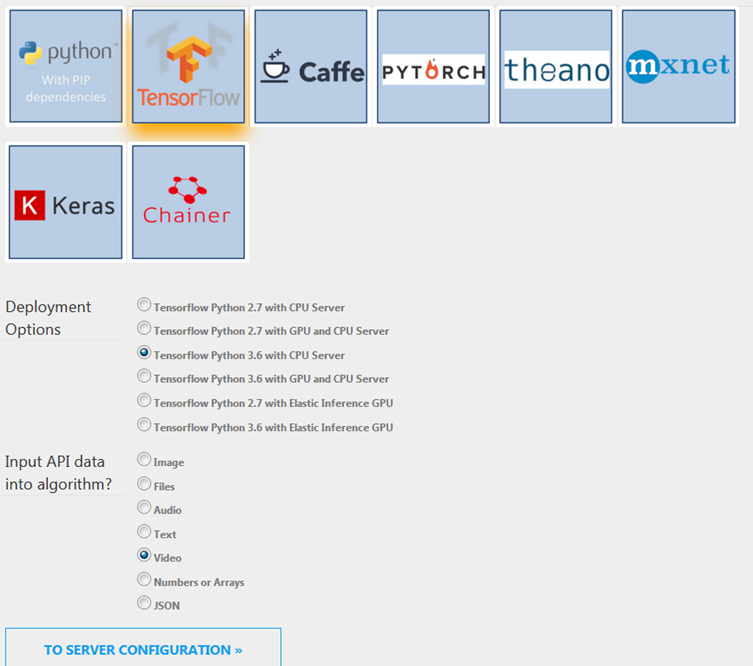Click TO SERVER CONFIGURATION button
753x666 pixels.
143,647
